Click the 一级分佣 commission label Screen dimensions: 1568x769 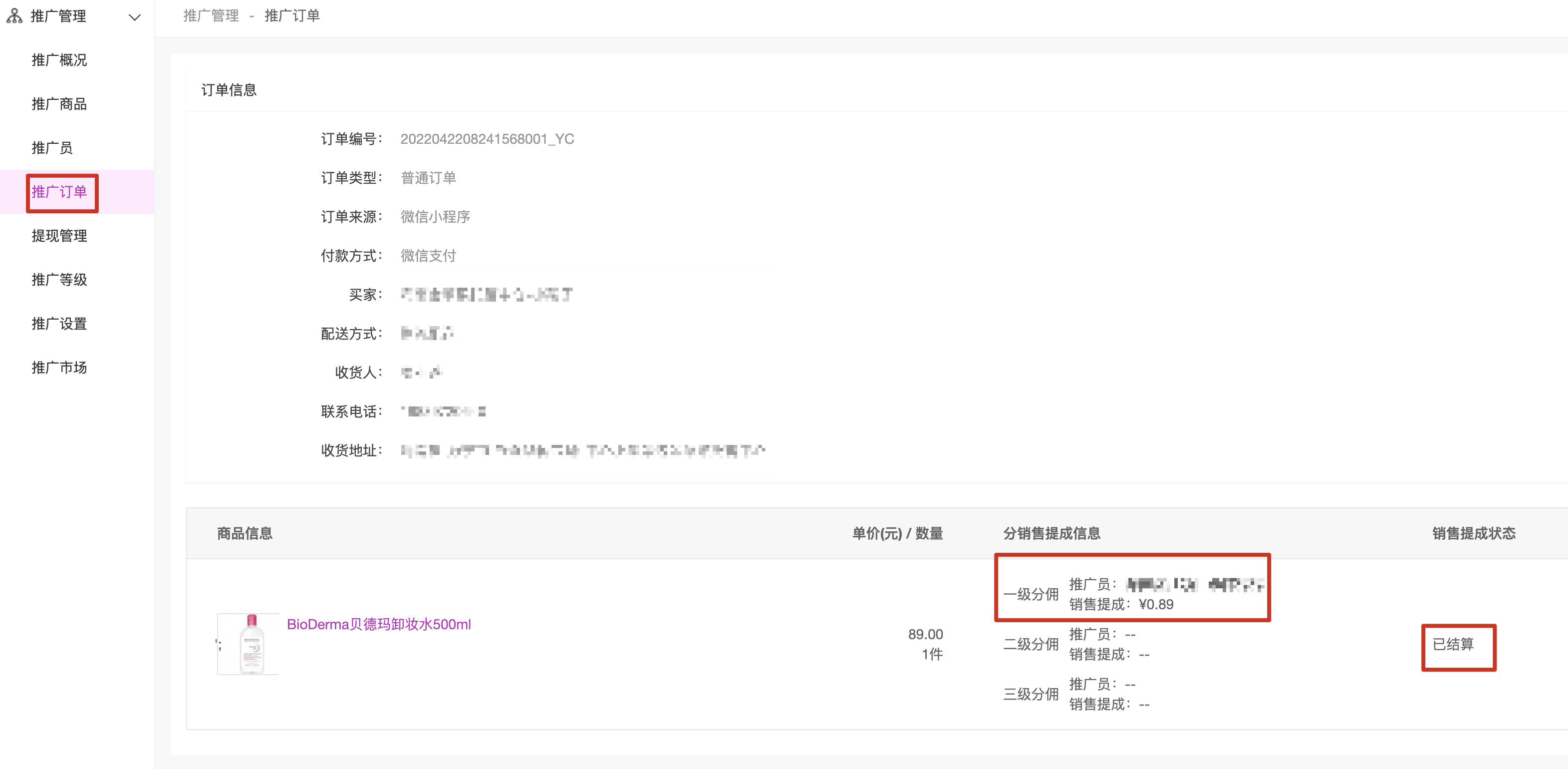(1031, 595)
